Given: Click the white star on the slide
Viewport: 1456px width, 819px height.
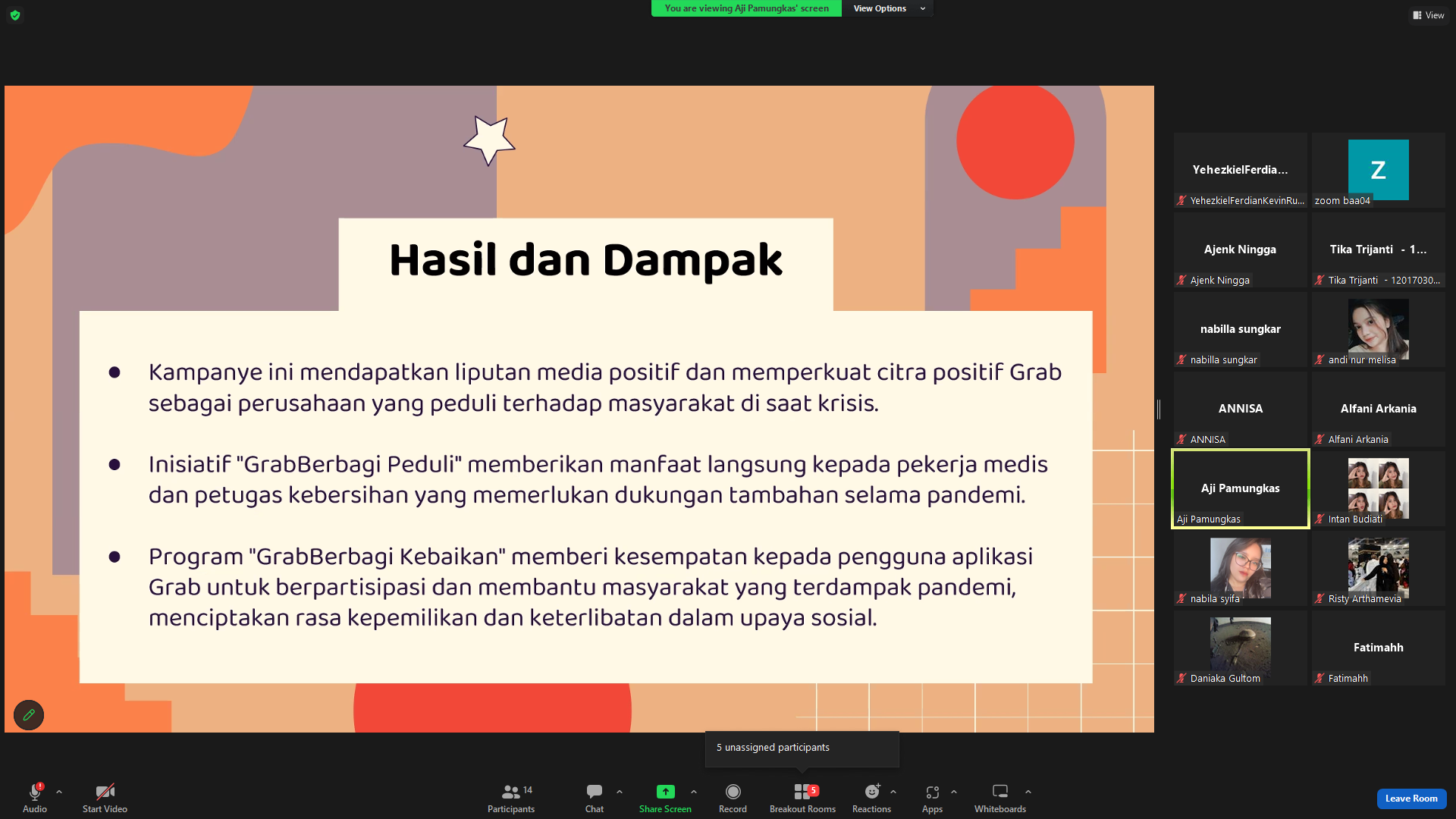Looking at the screenshot, I should (x=489, y=140).
